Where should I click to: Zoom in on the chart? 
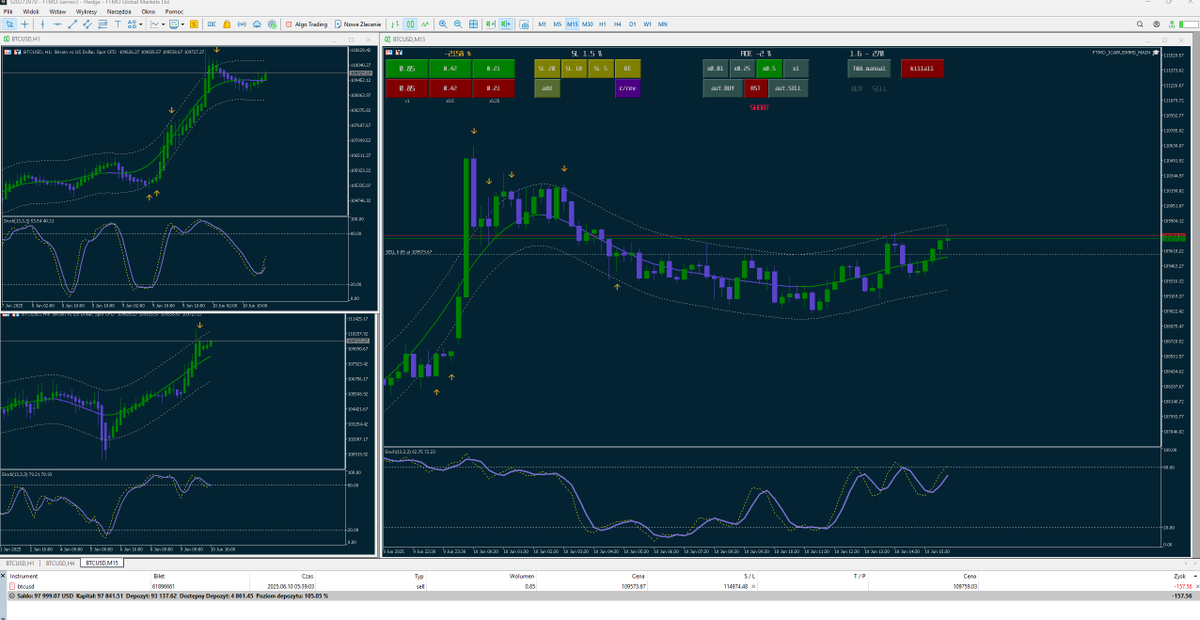443,23
